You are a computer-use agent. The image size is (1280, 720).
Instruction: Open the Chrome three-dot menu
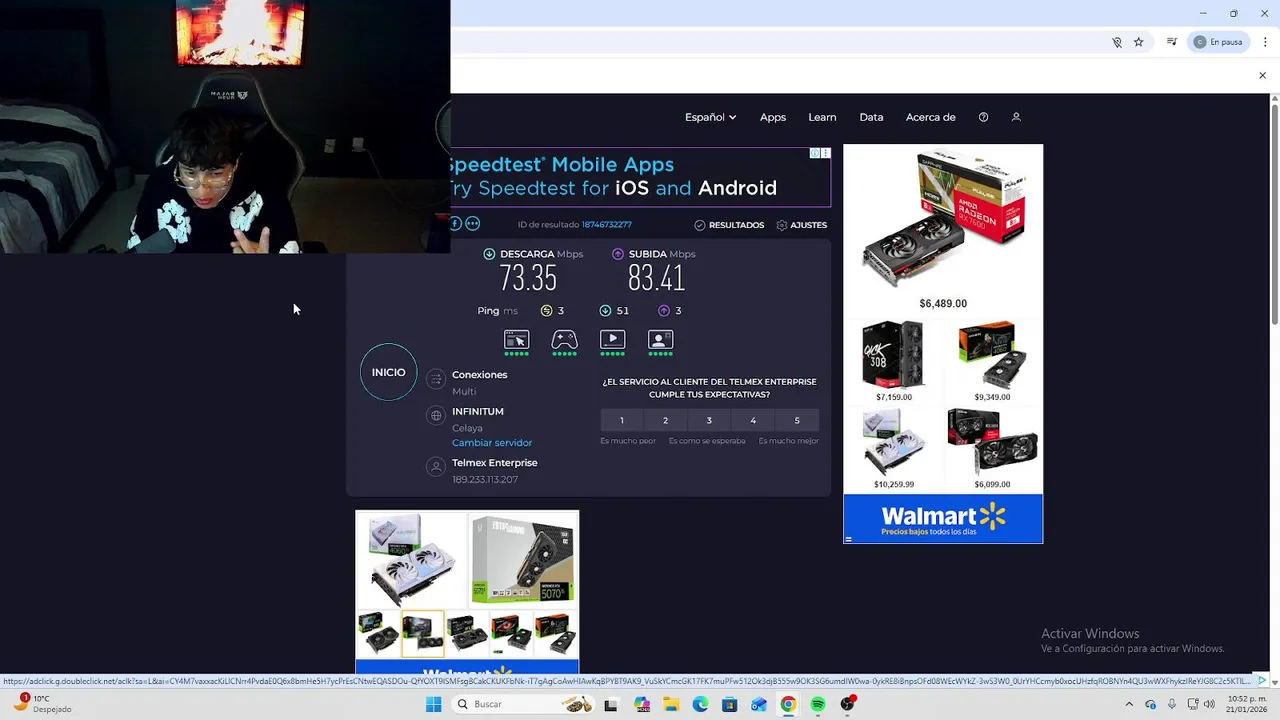[x=1265, y=42]
